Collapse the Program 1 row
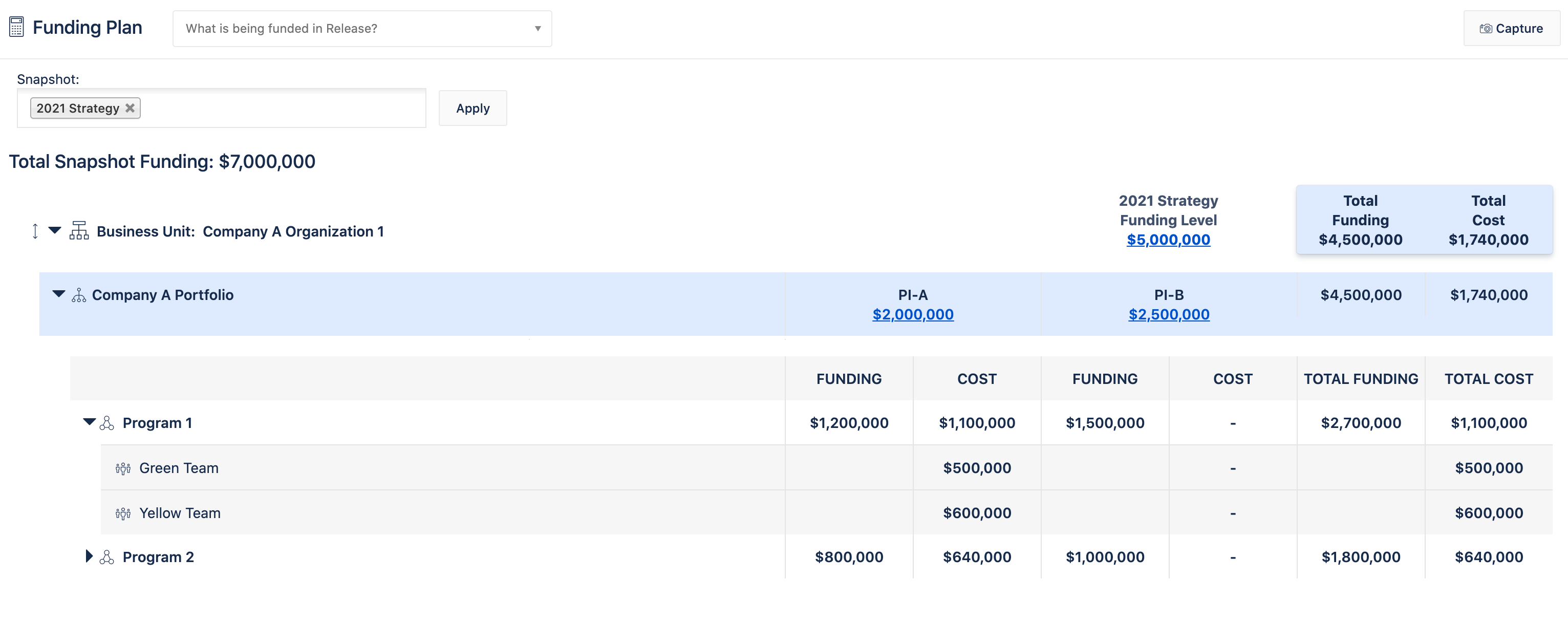The height and width of the screenshot is (623, 1568). (x=89, y=422)
